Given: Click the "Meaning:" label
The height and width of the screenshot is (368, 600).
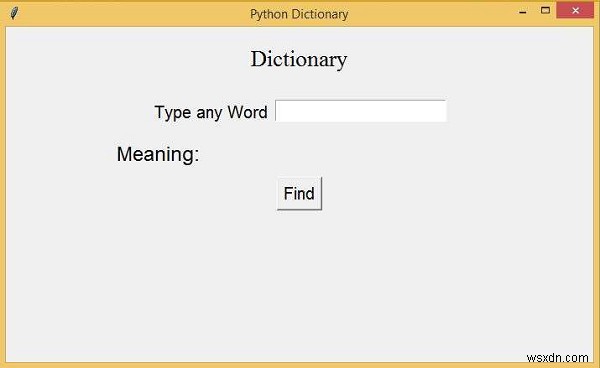Looking at the screenshot, I should [x=158, y=154].
